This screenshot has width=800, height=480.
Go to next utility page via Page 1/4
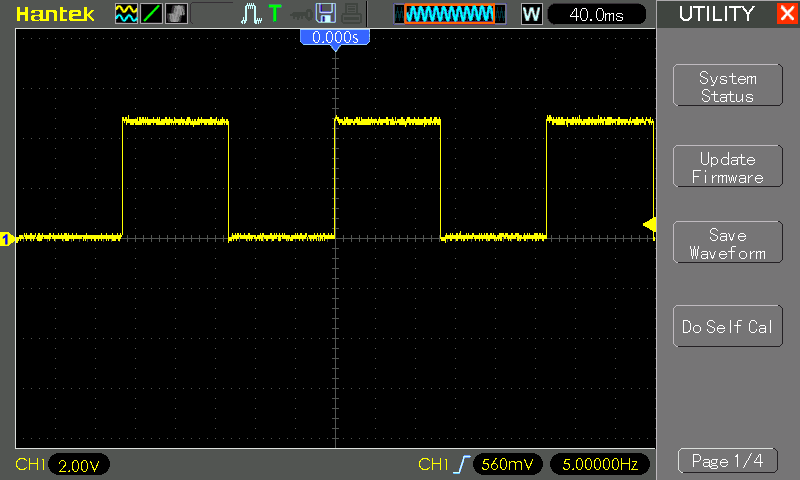[x=728, y=461]
